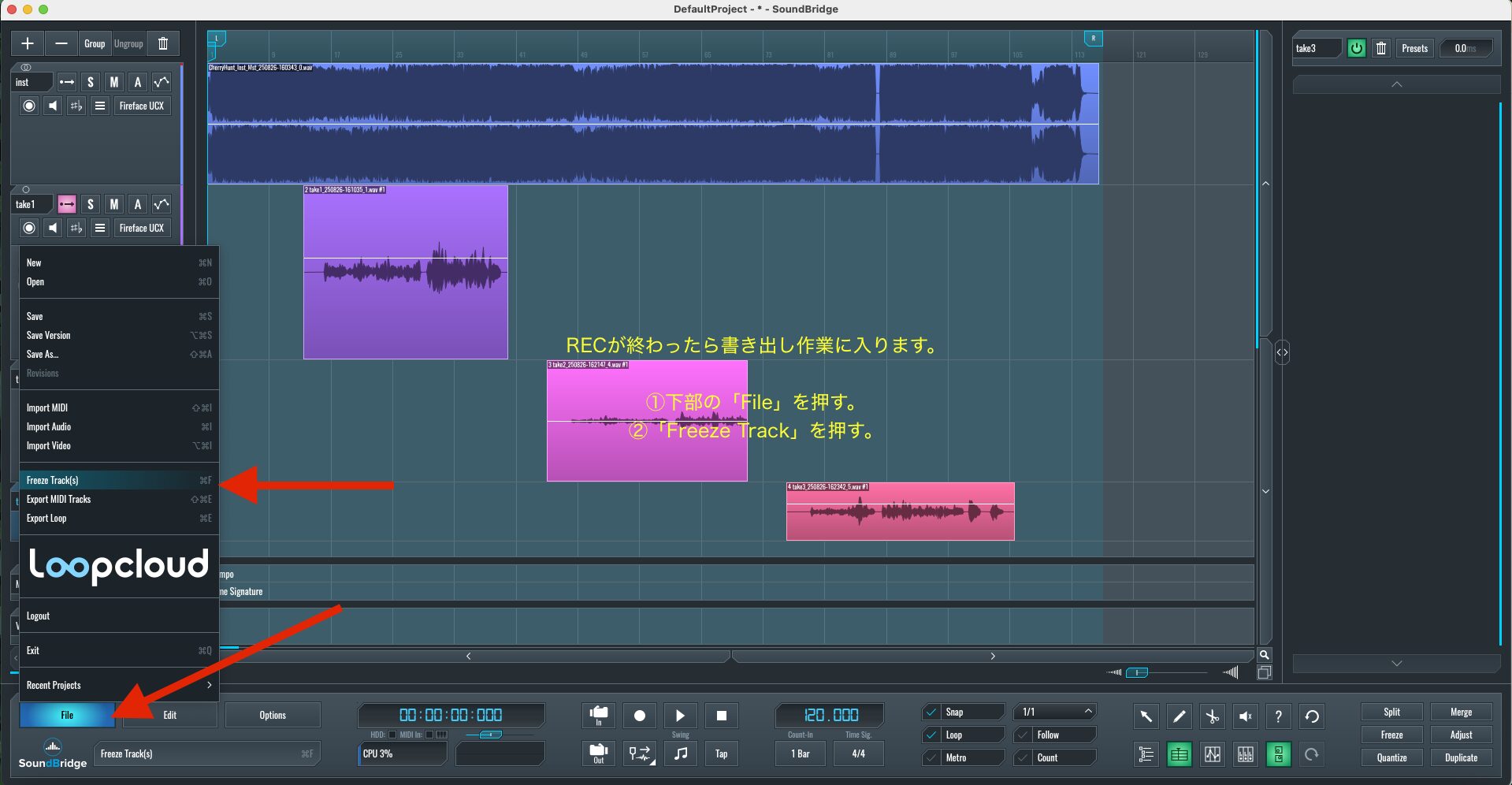Delete effect with trash icon next to take3
The image size is (1512, 785).
coord(1381,48)
